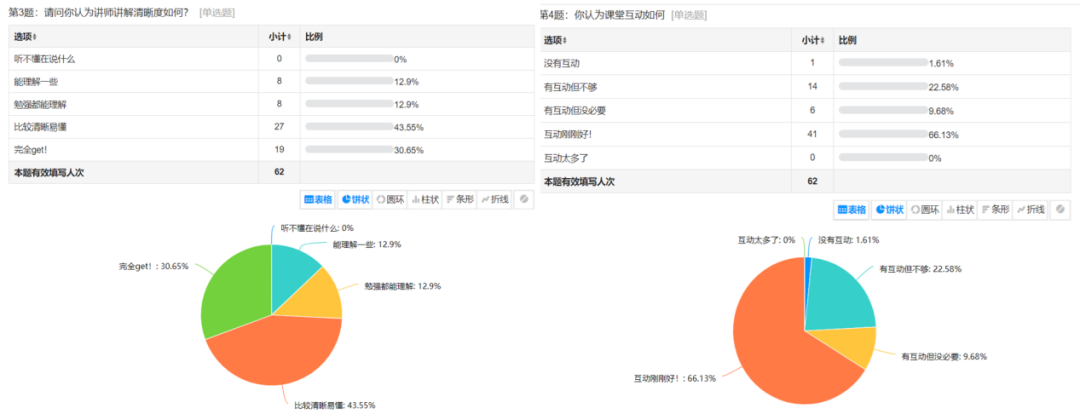
Task: Click the 互动刚刚好! table row label
Action: click(x=568, y=134)
